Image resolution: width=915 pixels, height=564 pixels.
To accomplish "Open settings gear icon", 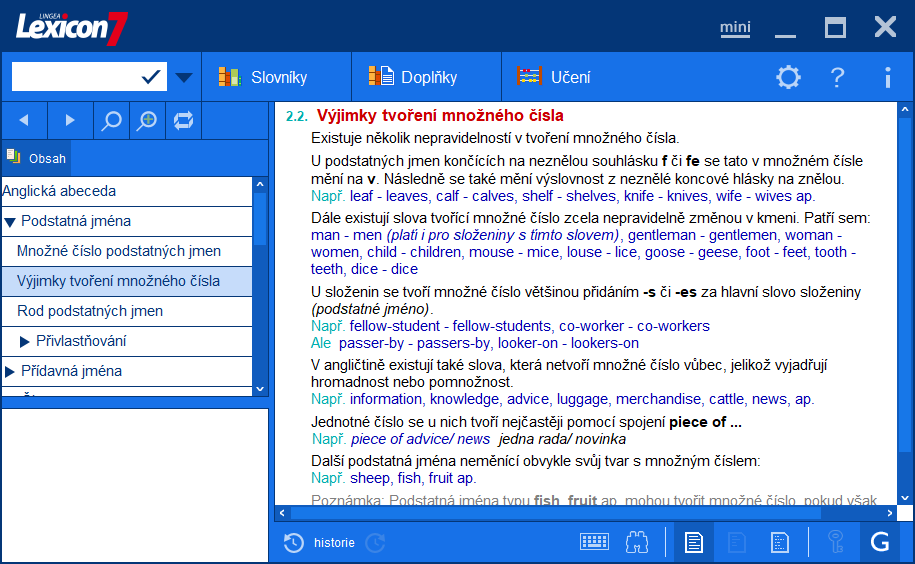I will click(788, 77).
